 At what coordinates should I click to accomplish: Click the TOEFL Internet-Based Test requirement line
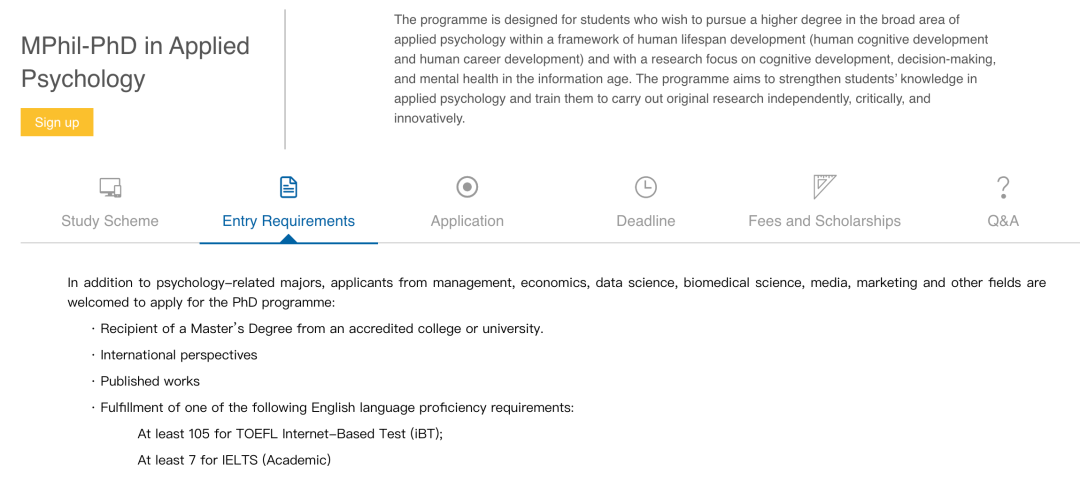pos(290,434)
